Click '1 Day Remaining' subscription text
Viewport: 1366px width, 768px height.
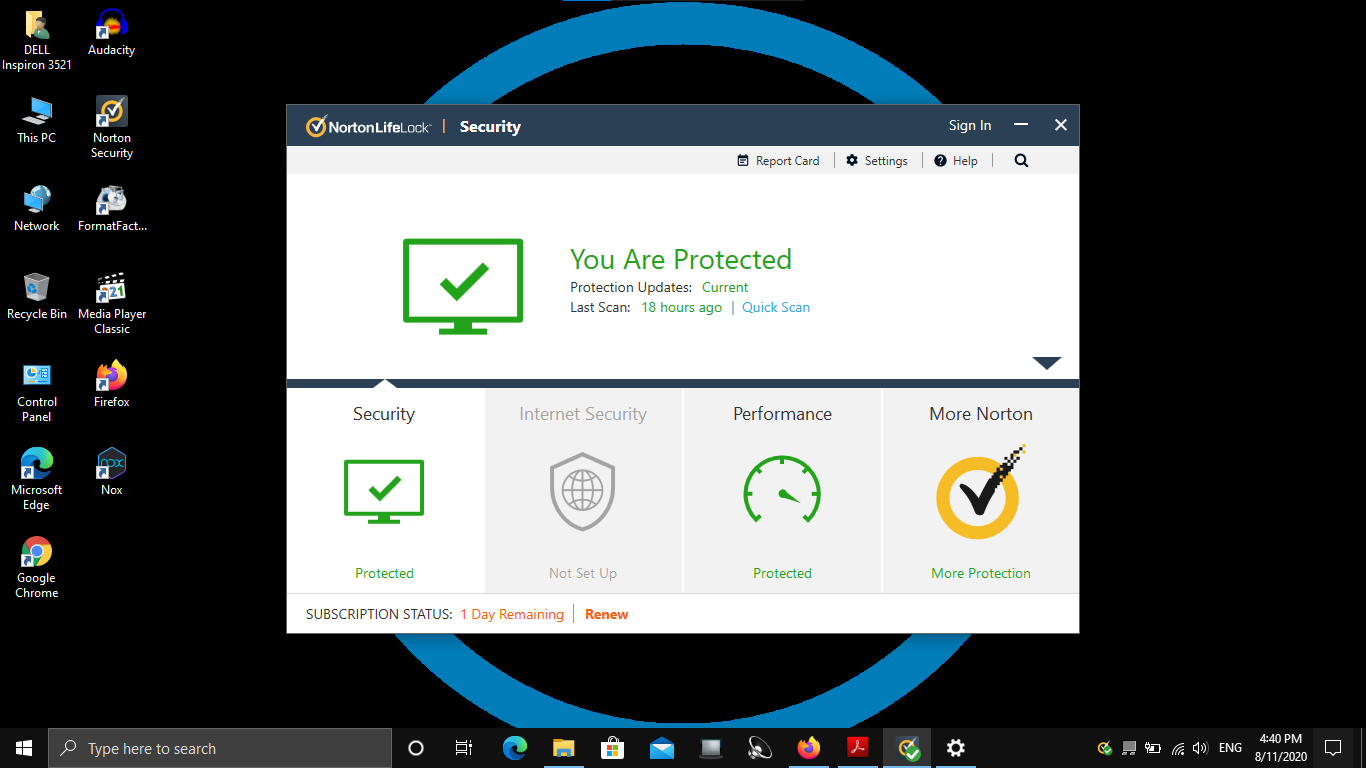512,614
